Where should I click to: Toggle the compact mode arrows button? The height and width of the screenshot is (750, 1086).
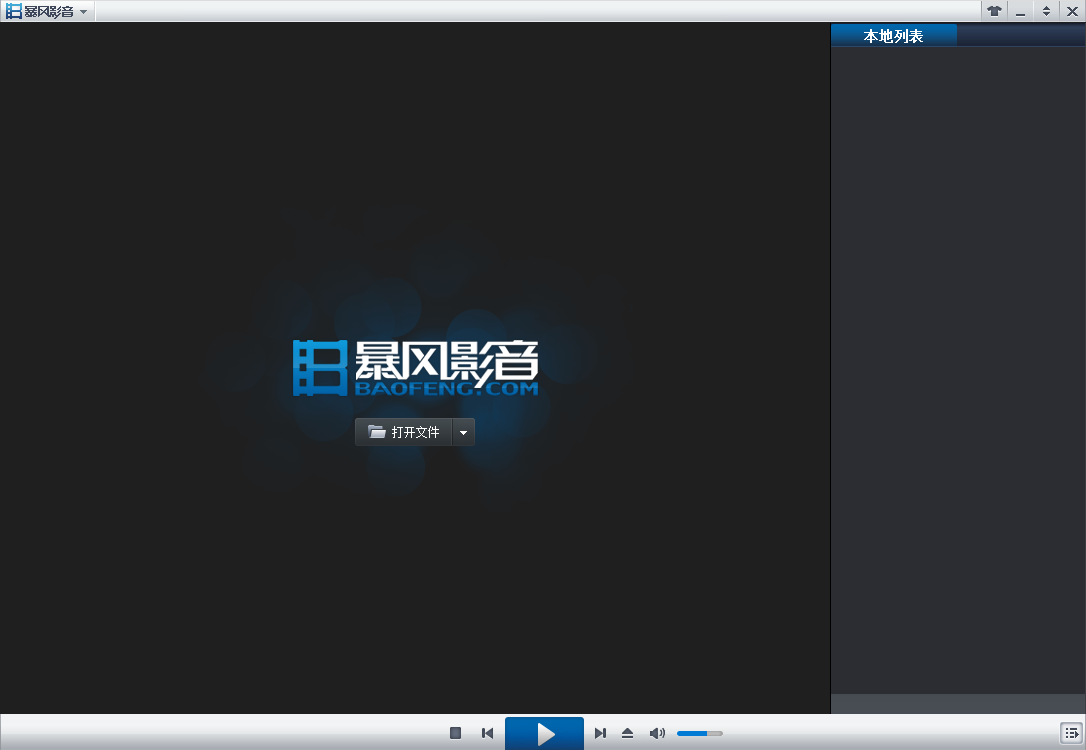[1046, 11]
